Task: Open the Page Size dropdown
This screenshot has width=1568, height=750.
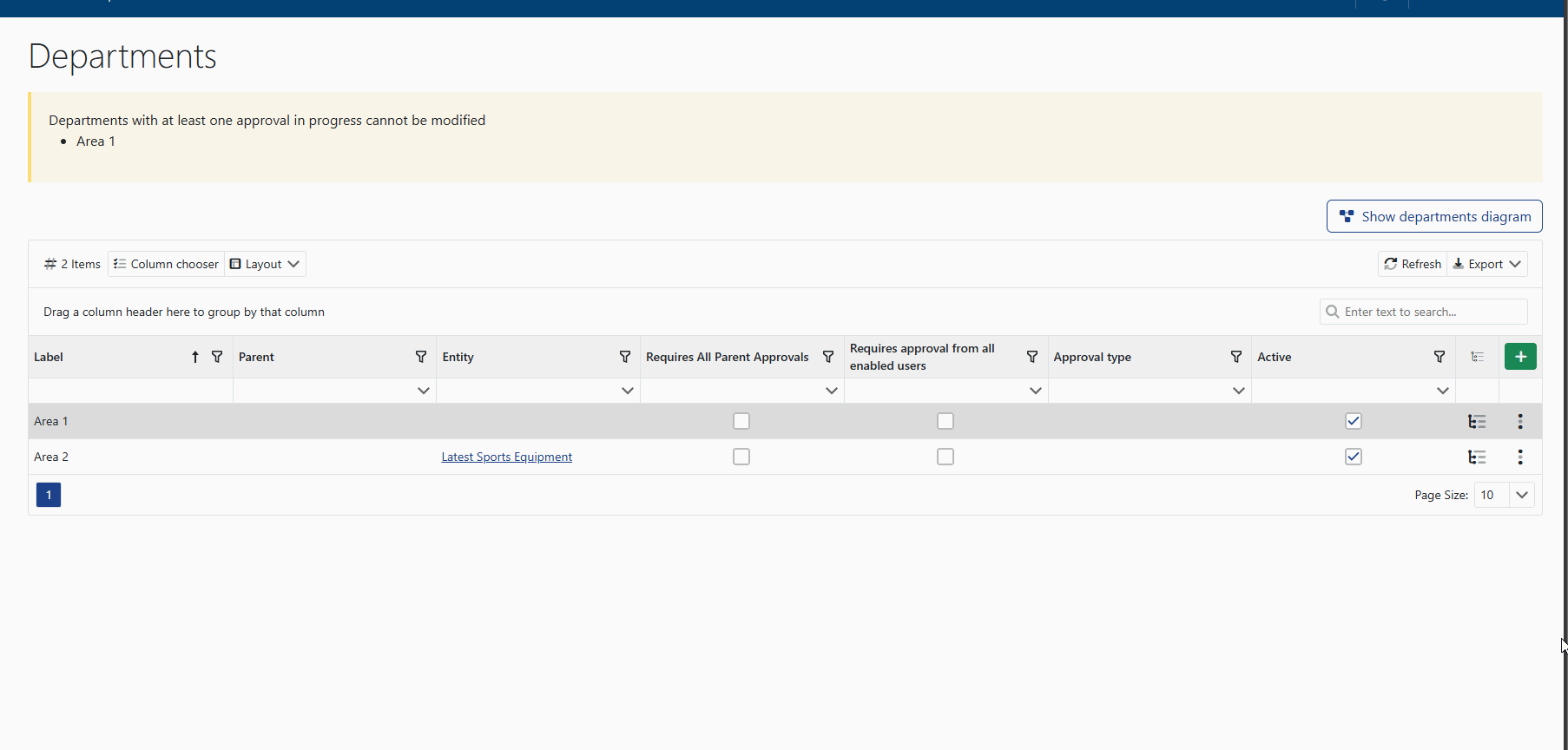Action: pos(1521,495)
